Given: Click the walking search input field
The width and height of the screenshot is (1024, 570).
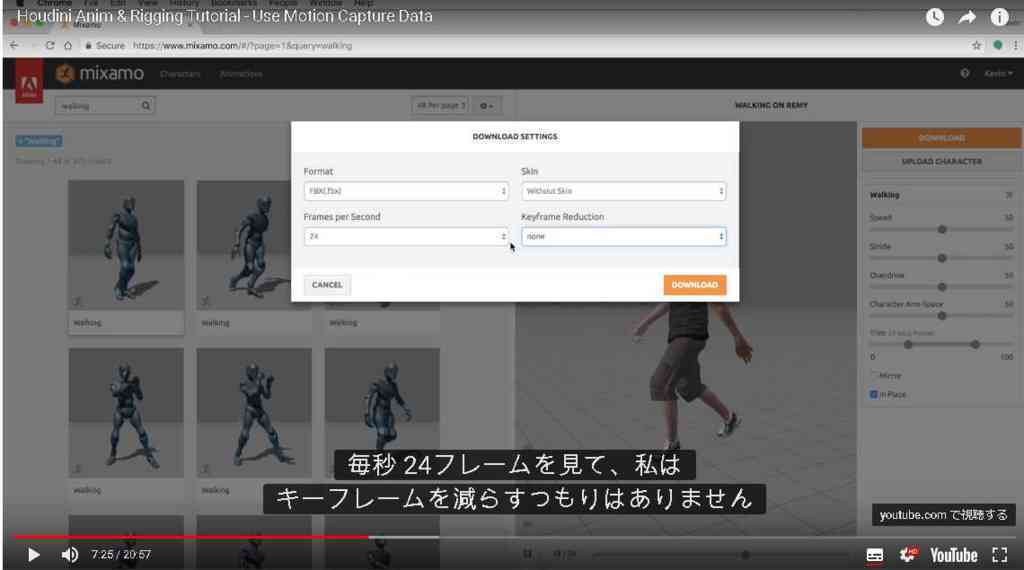Looking at the screenshot, I should point(97,106).
